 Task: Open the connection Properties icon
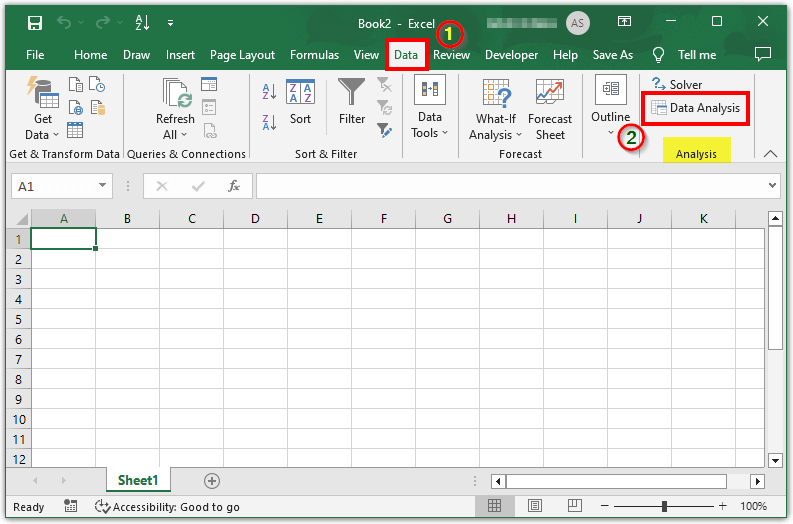tap(209, 107)
